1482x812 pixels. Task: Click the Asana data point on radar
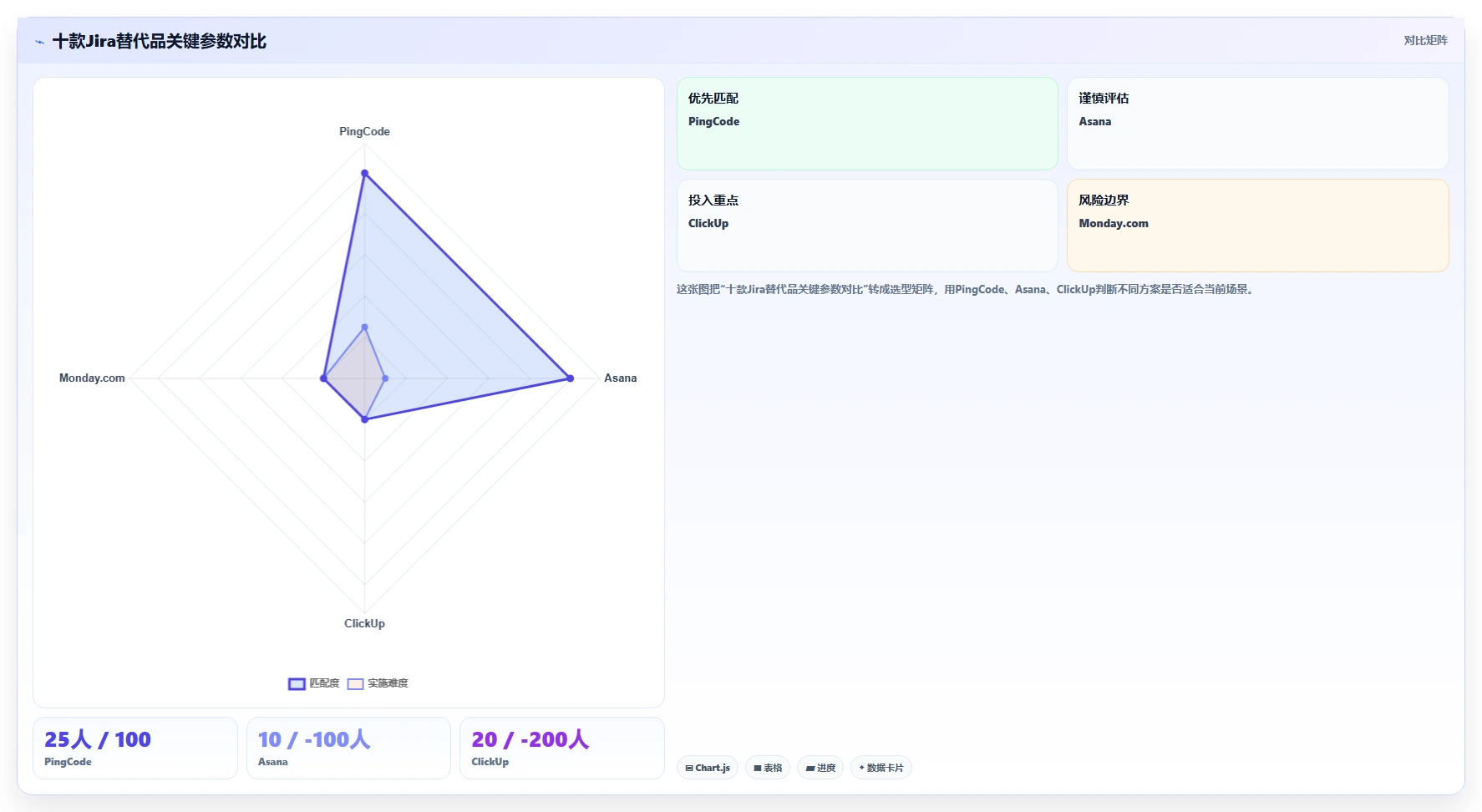pos(571,378)
